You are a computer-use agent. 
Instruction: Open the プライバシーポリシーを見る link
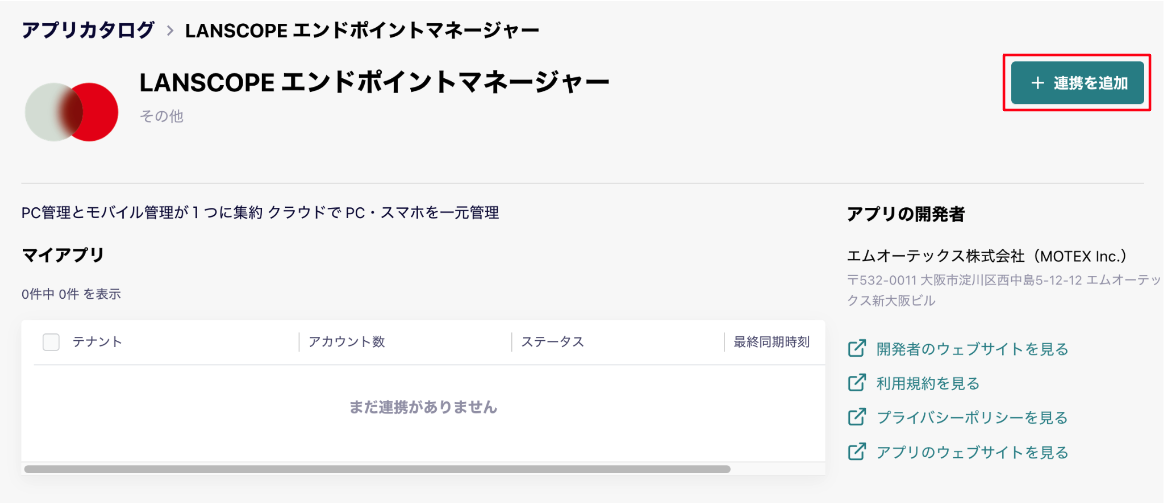click(972, 418)
